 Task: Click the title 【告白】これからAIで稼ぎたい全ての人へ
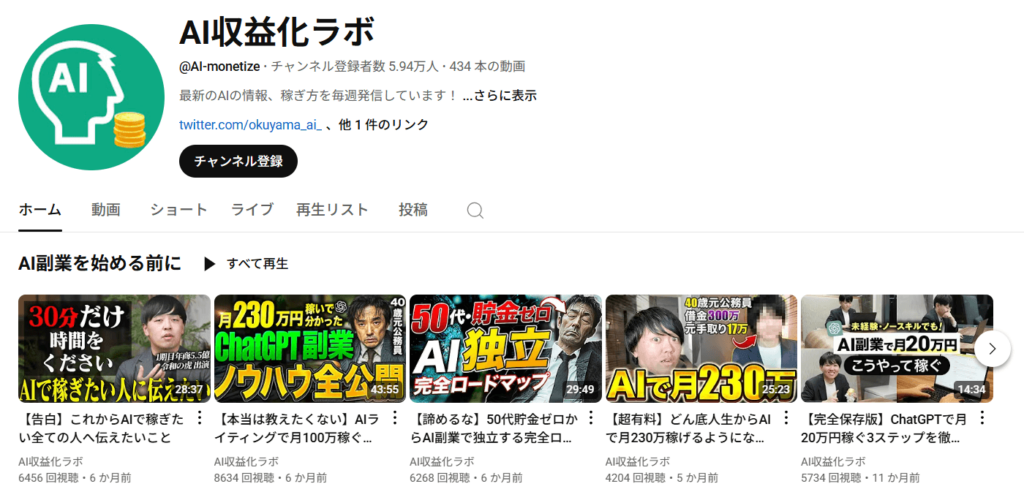tap(102, 428)
